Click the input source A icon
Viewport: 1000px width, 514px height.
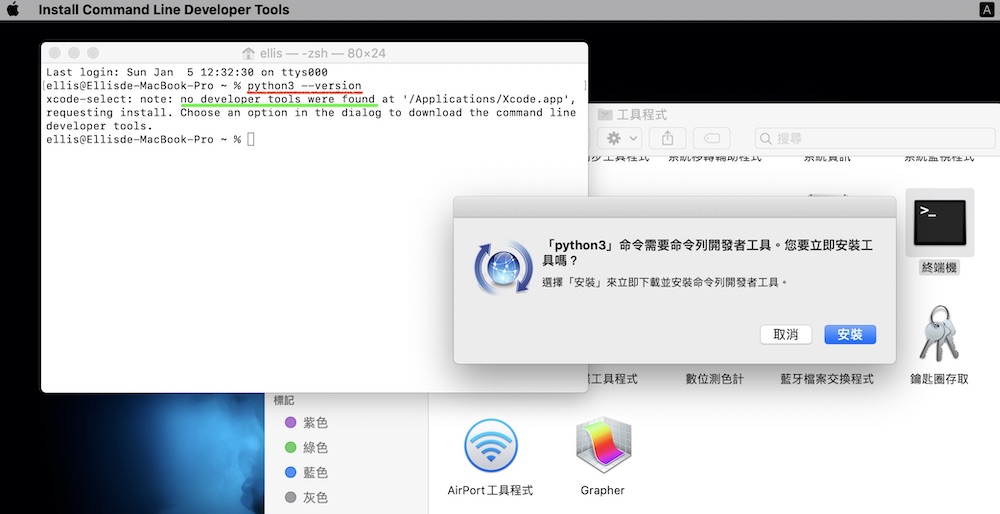pos(985,10)
